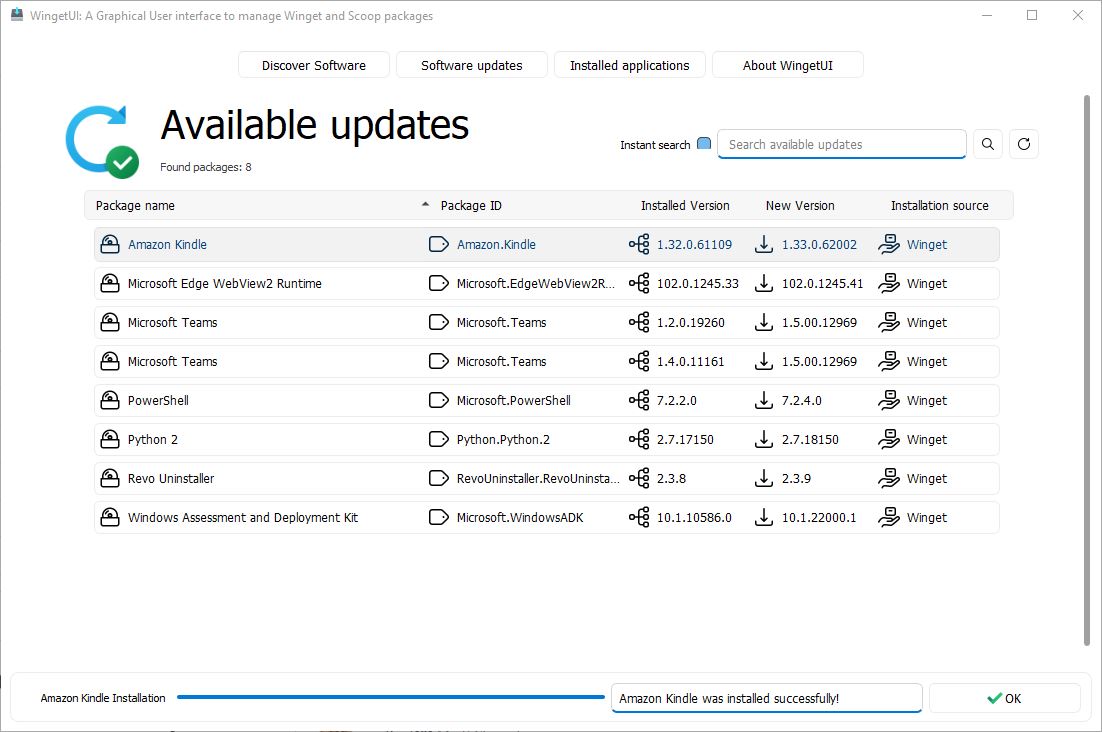Click the magnifying glass search icon

click(987, 144)
